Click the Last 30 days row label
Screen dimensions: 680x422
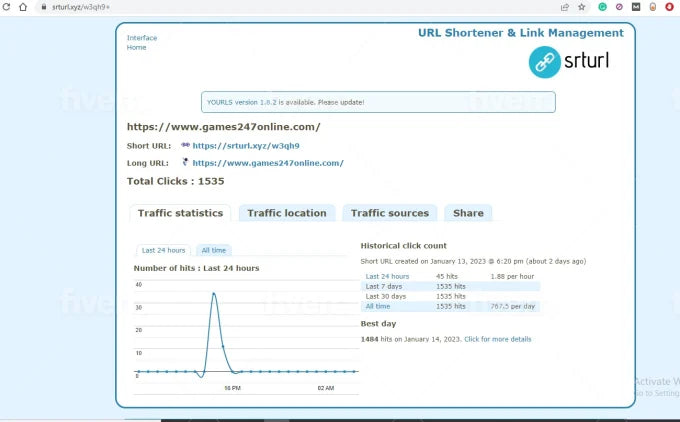386,296
